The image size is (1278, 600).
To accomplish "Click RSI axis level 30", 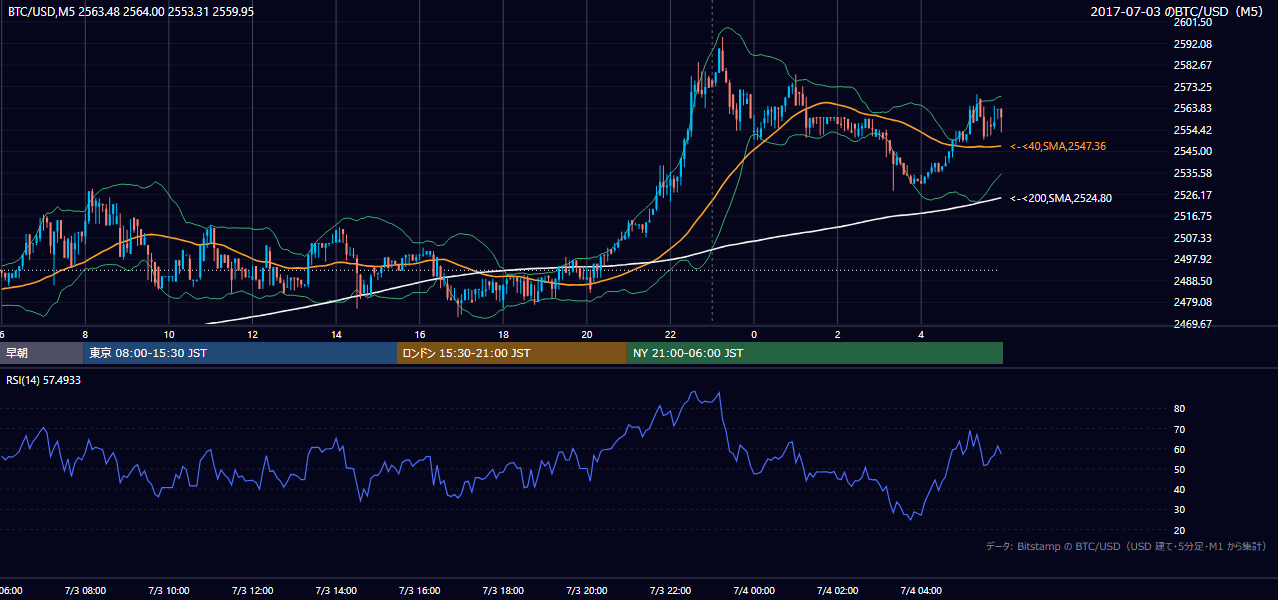I will coord(1179,509).
